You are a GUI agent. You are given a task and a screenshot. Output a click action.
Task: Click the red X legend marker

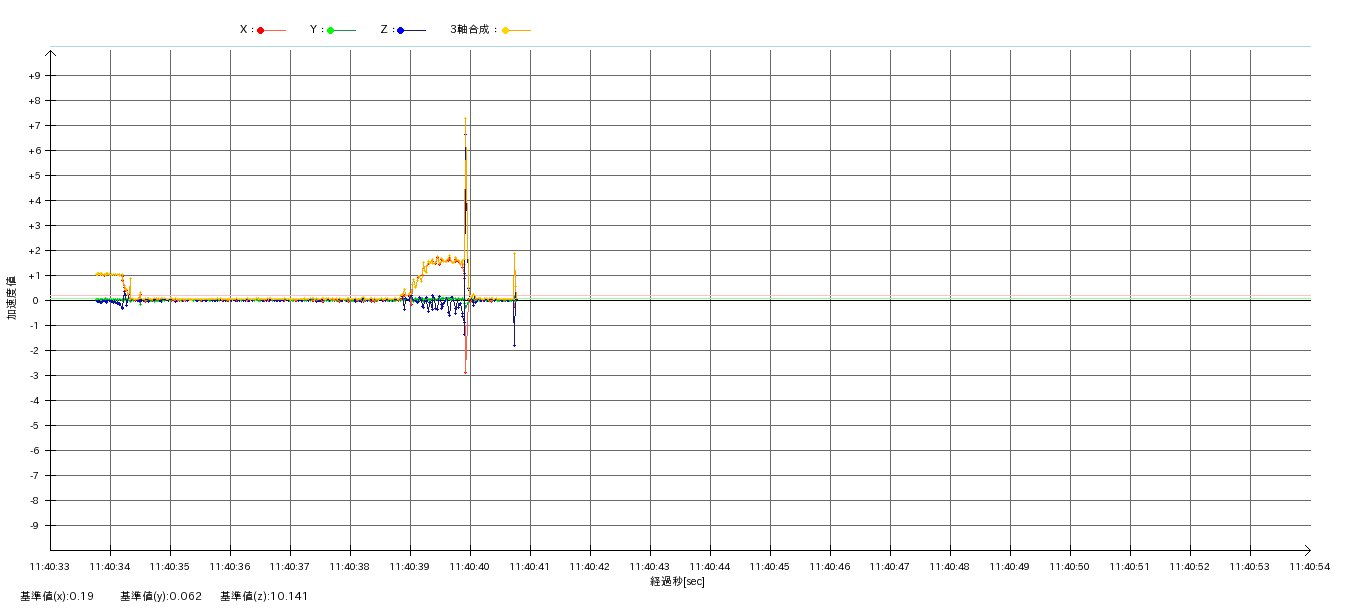click(x=261, y=30)
